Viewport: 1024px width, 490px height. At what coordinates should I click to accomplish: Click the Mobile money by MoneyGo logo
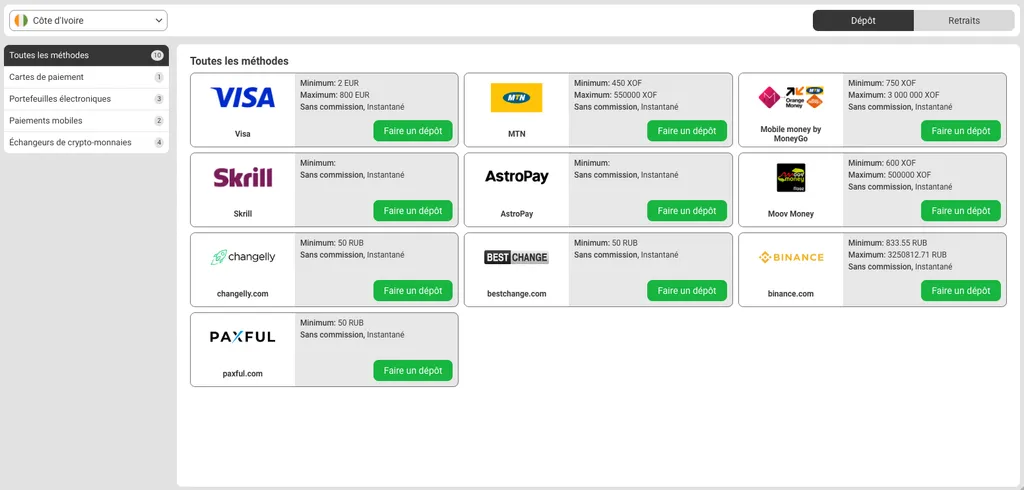(790, 96)
